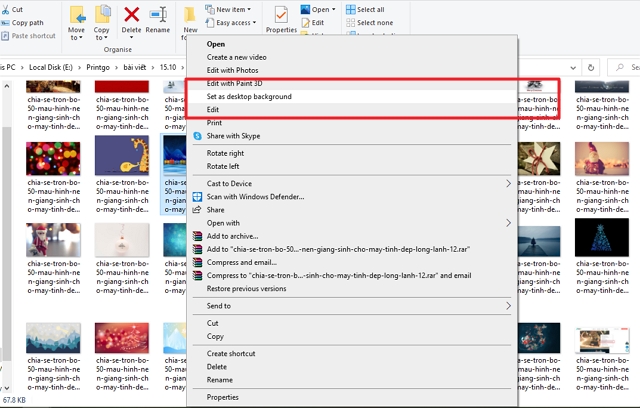The height and width of the screenshot is (408, 640).
Task: Click the Cut scissors icon in ribbon
Action: 5,9
